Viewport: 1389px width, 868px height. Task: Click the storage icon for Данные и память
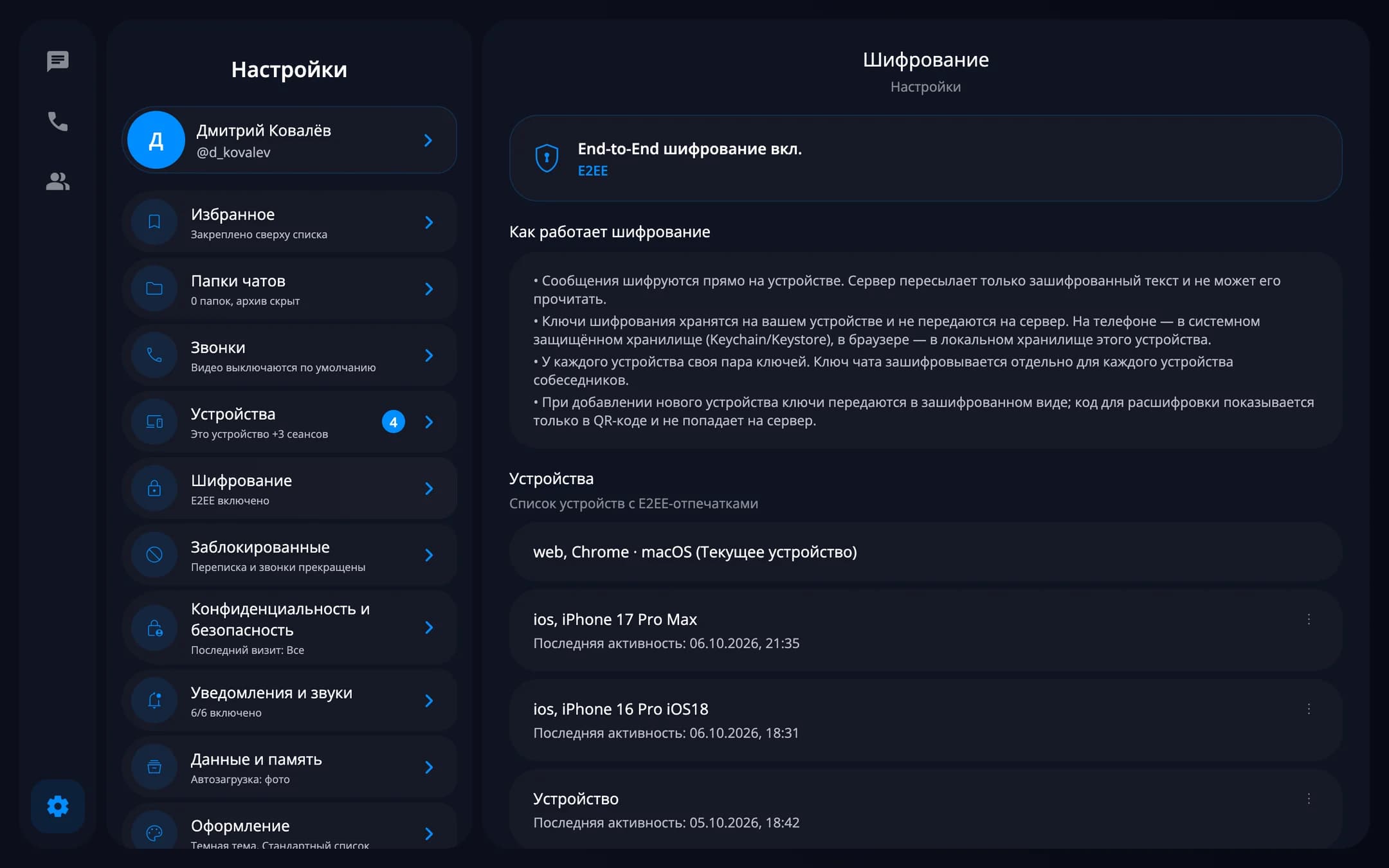coord(154,767)
